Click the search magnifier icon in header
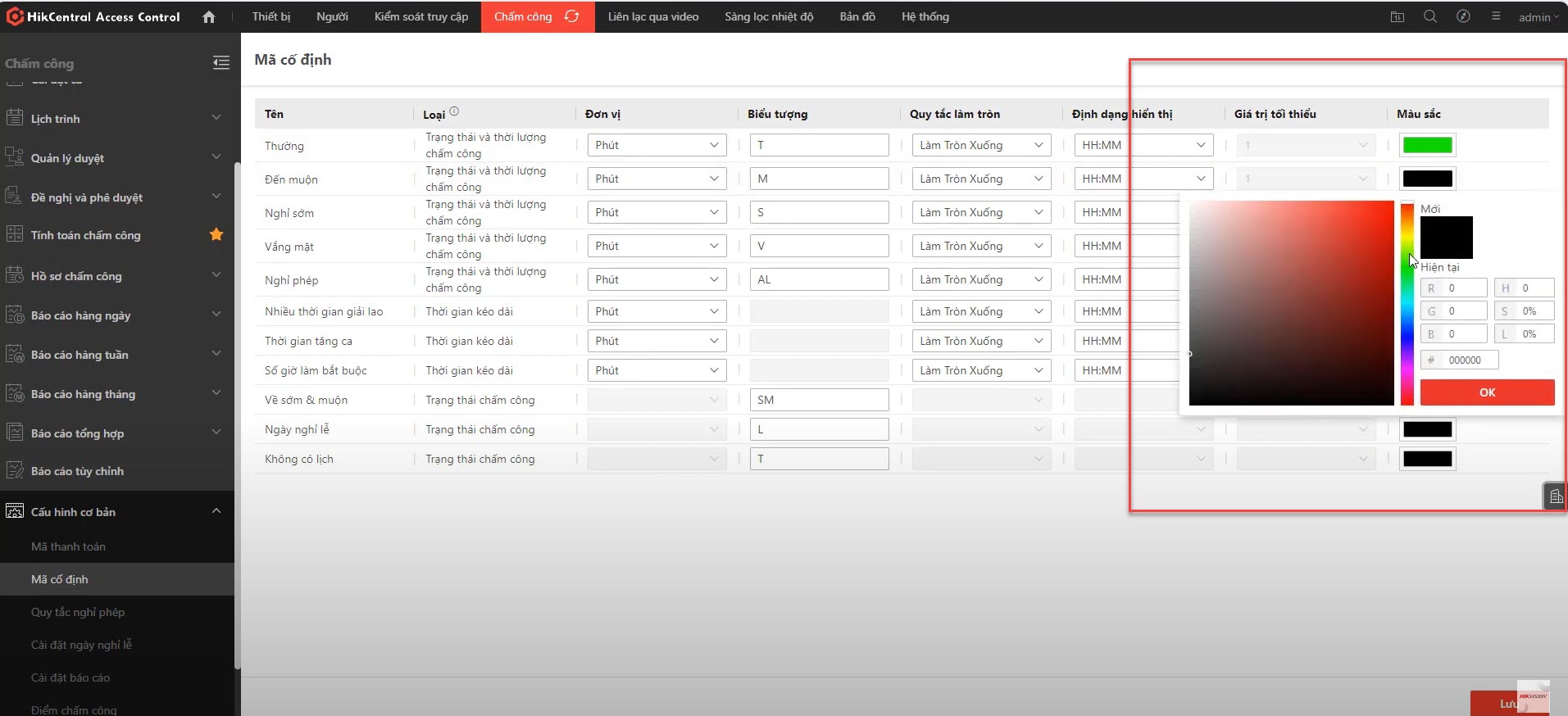This screenshot has width=1568, height=716. (x=1430, y=16)
